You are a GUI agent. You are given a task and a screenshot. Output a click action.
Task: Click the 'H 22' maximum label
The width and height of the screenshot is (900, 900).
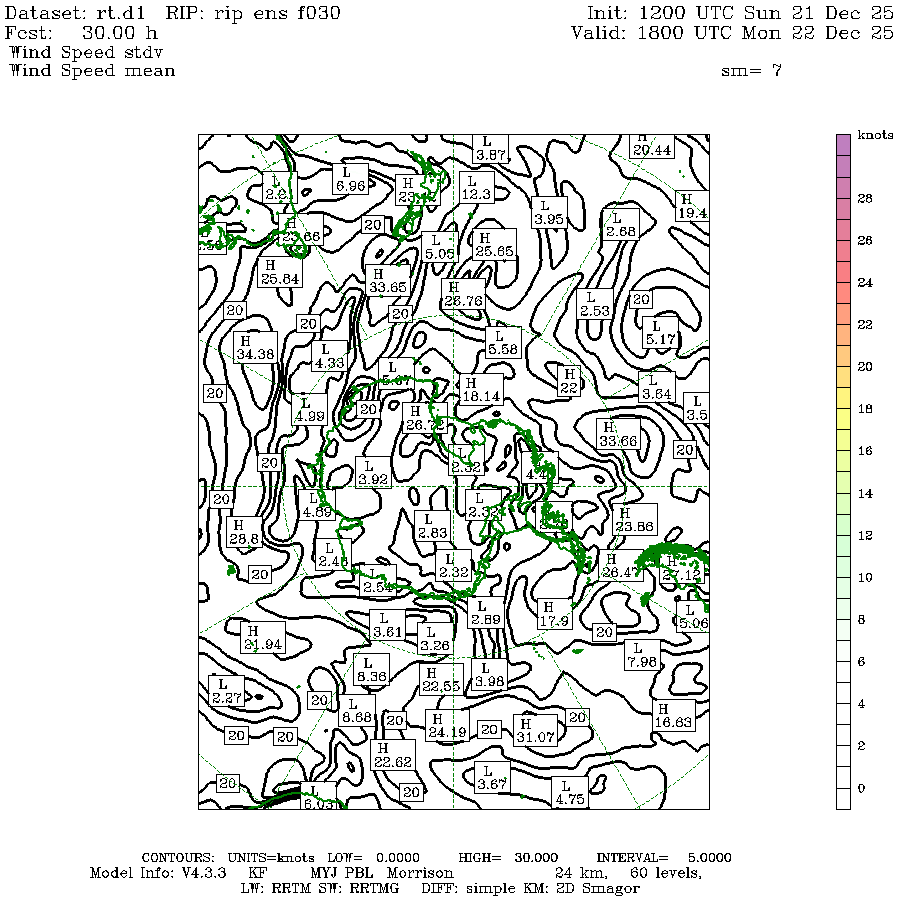(569, 381)
